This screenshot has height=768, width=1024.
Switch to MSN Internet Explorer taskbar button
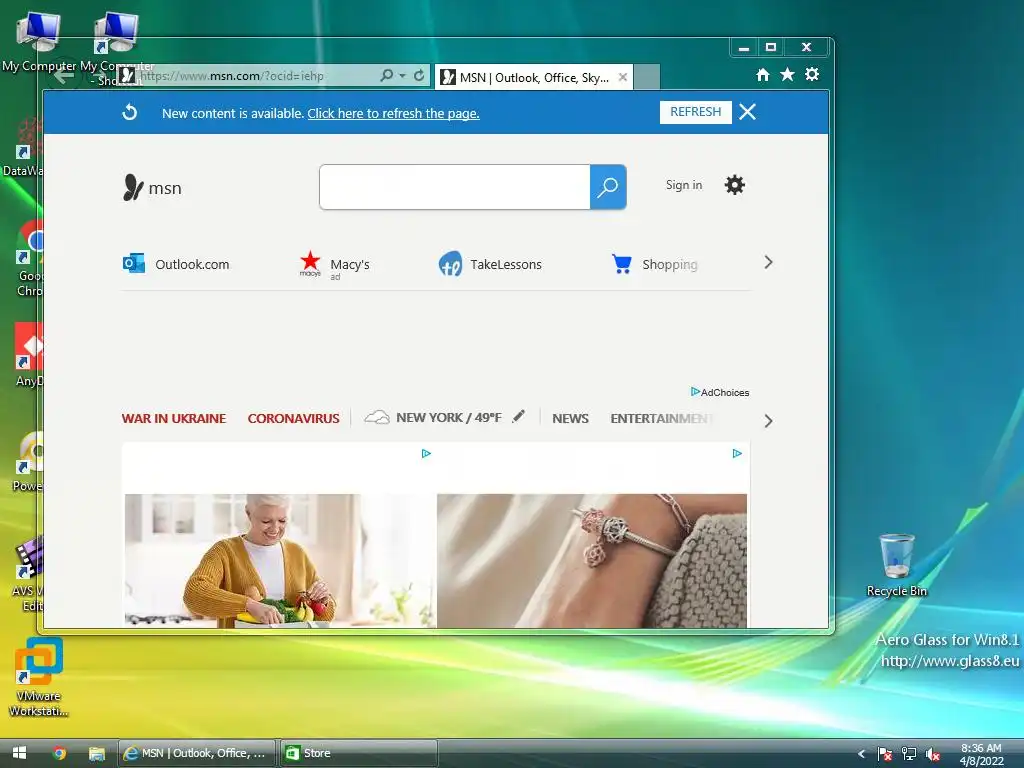point(197,753)
